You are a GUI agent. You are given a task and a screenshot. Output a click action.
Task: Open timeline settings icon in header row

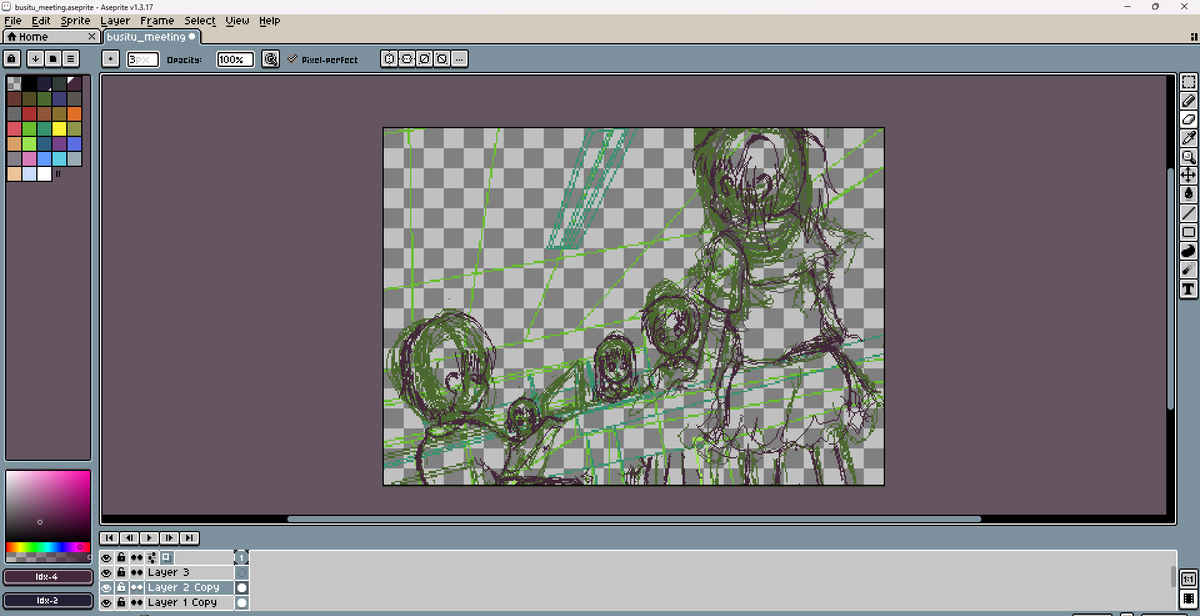click(x=151, y=557)
